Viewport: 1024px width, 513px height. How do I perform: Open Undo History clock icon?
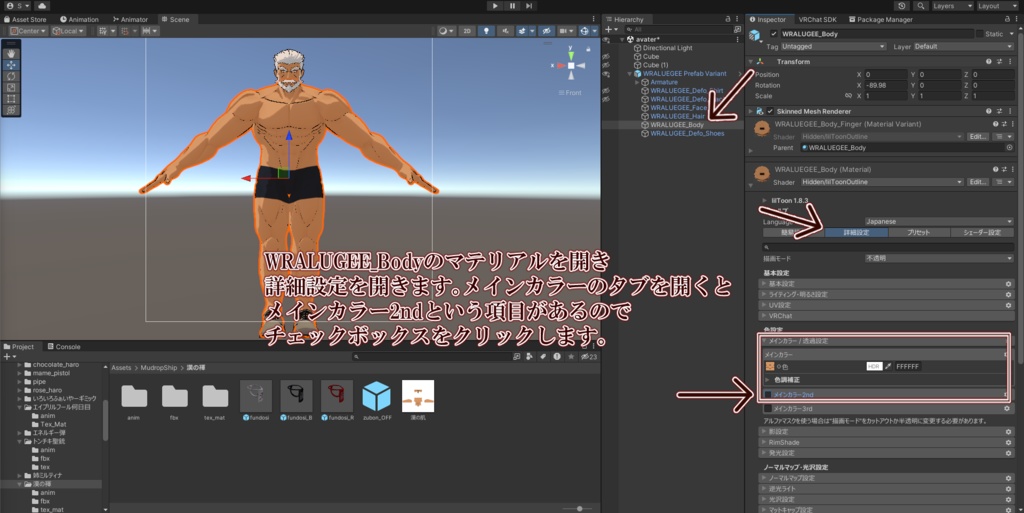[902, 6]
